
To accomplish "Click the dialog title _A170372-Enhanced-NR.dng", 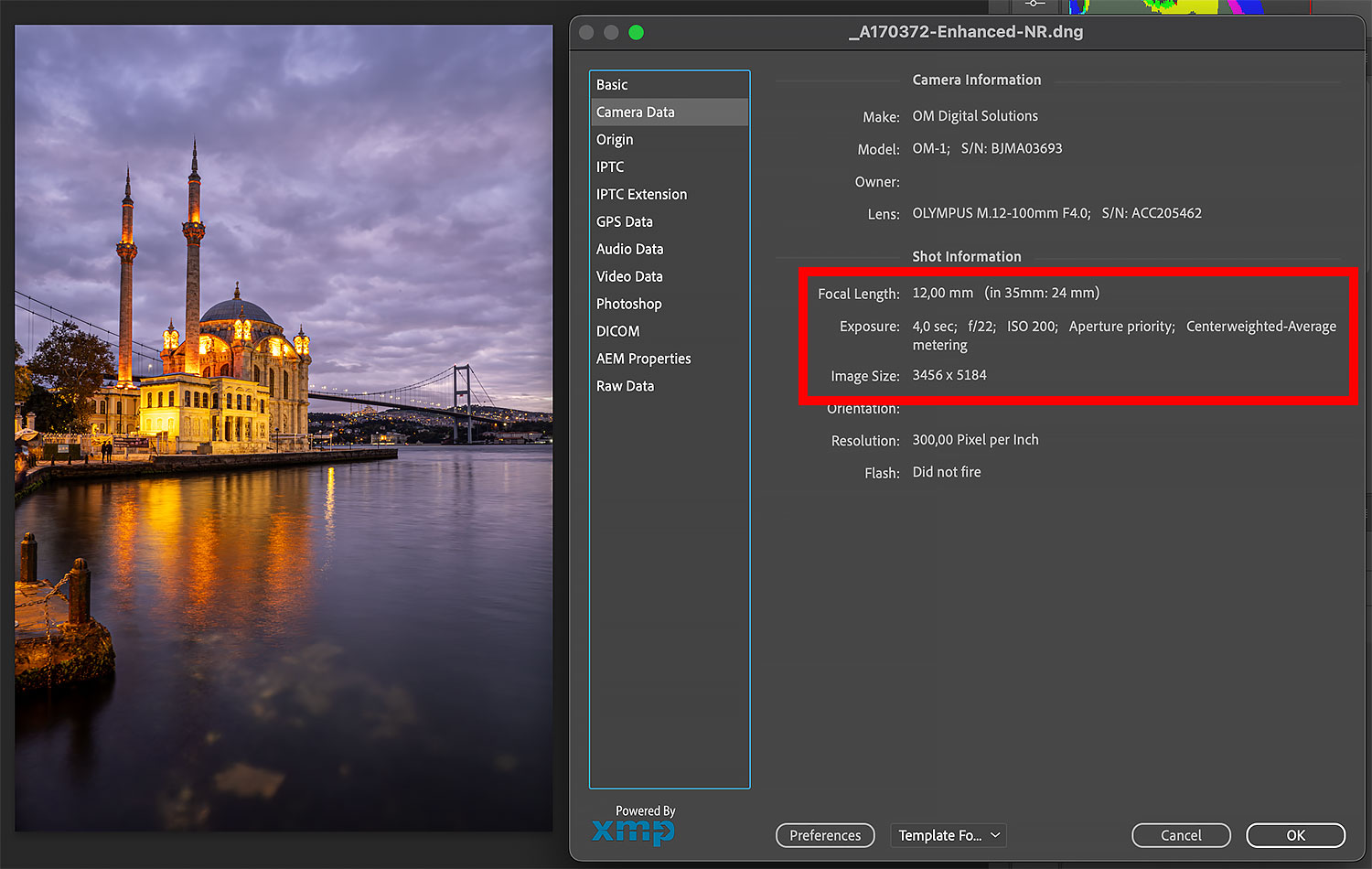I will point(966,32).
